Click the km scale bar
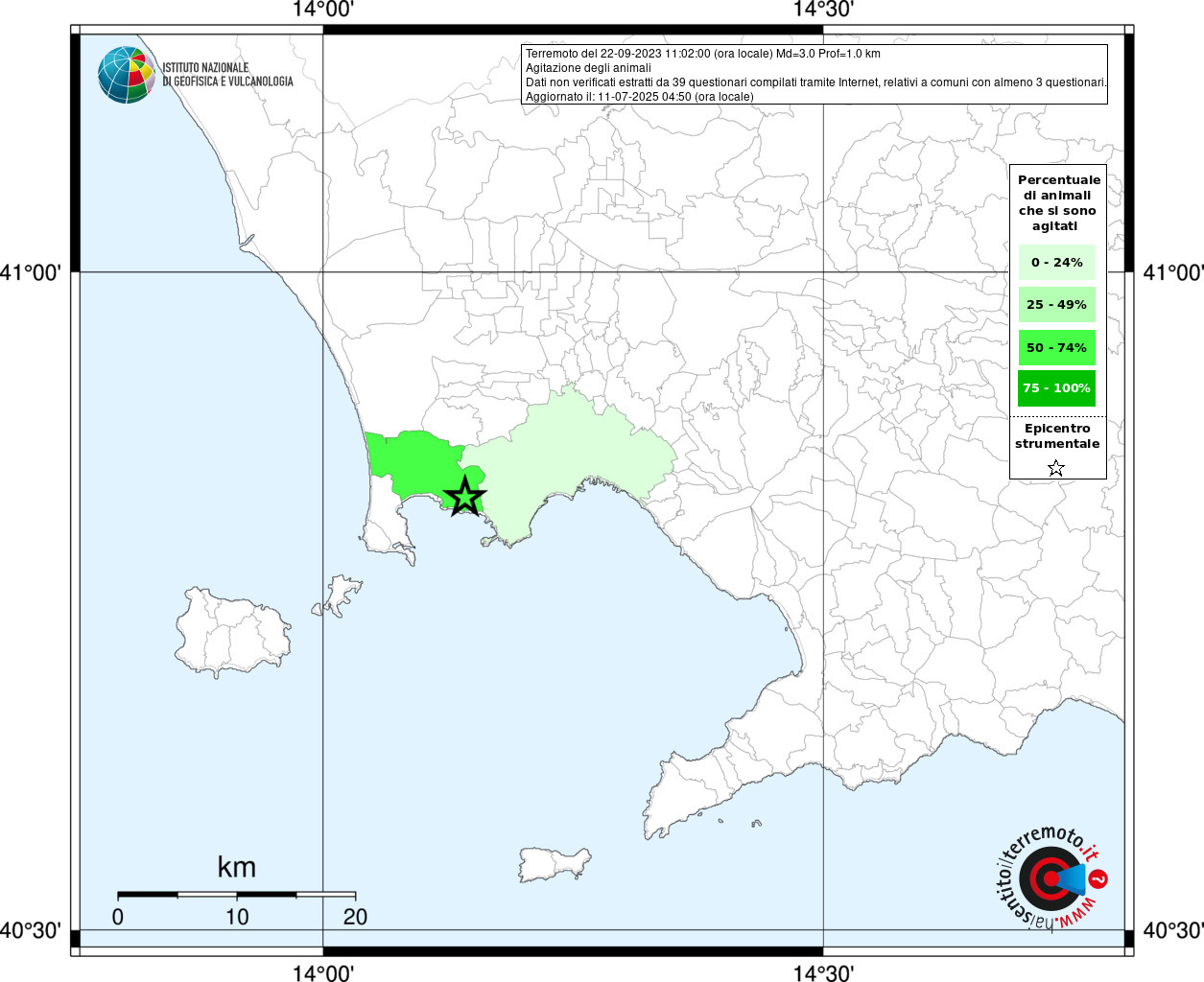1204x982 pixels. [x=236, y=895]
